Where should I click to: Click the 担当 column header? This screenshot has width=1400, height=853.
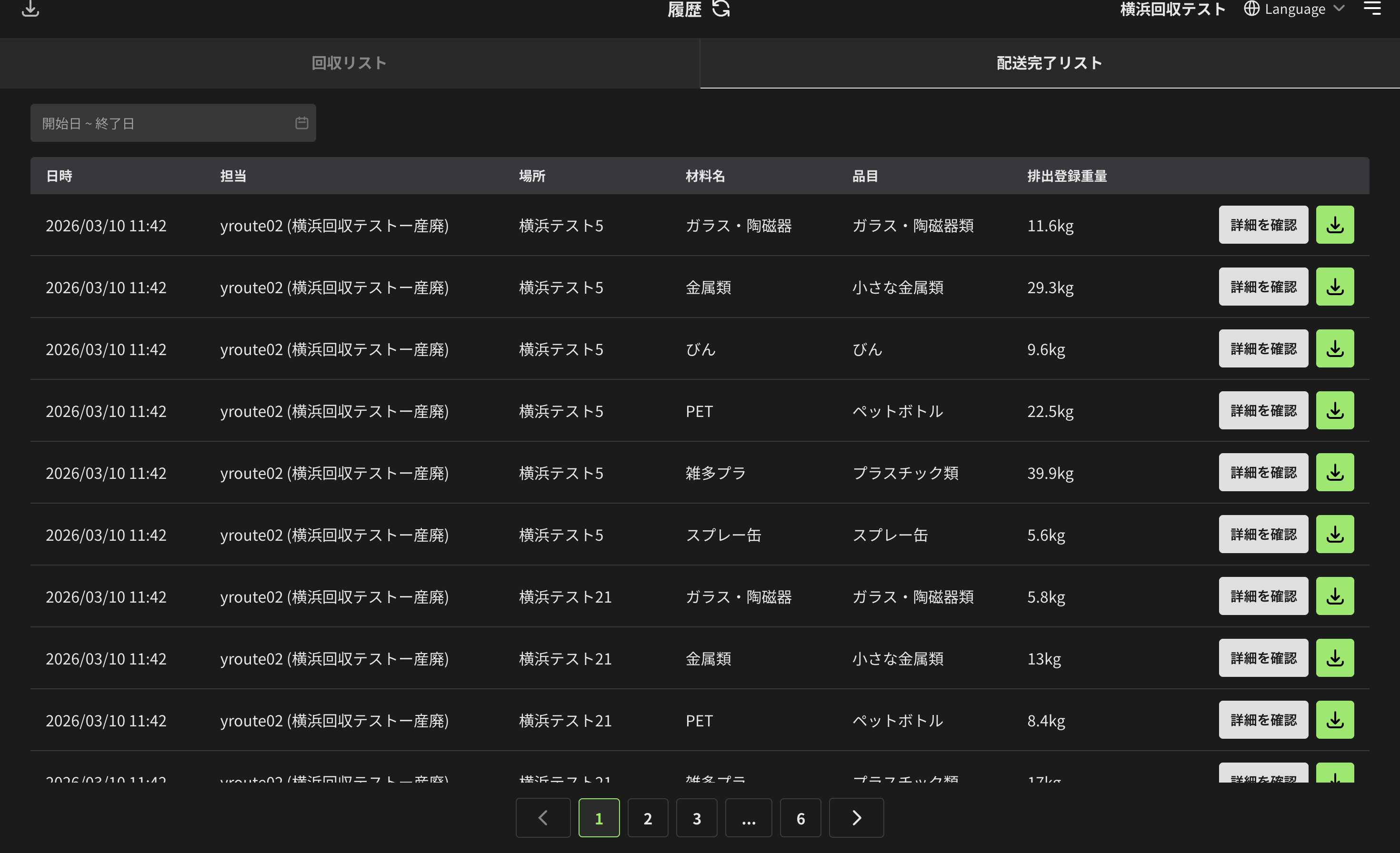point(233,176)
